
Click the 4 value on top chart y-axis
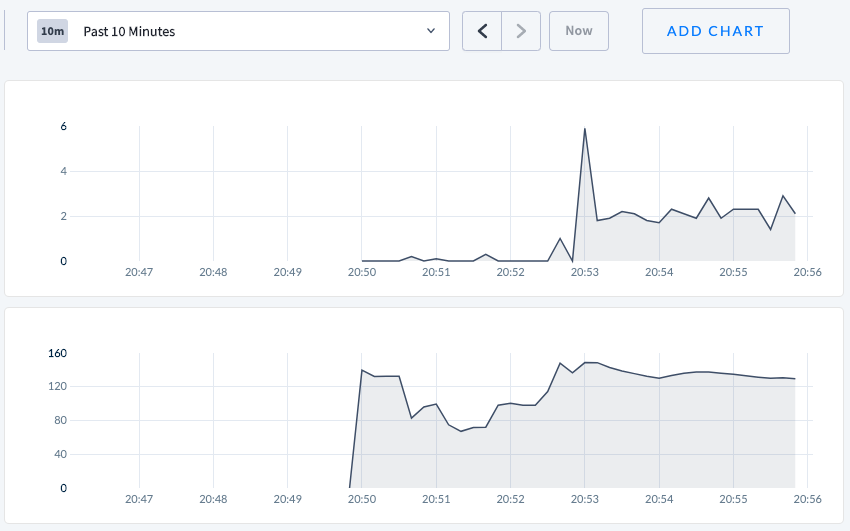click(x=63, y=171)
